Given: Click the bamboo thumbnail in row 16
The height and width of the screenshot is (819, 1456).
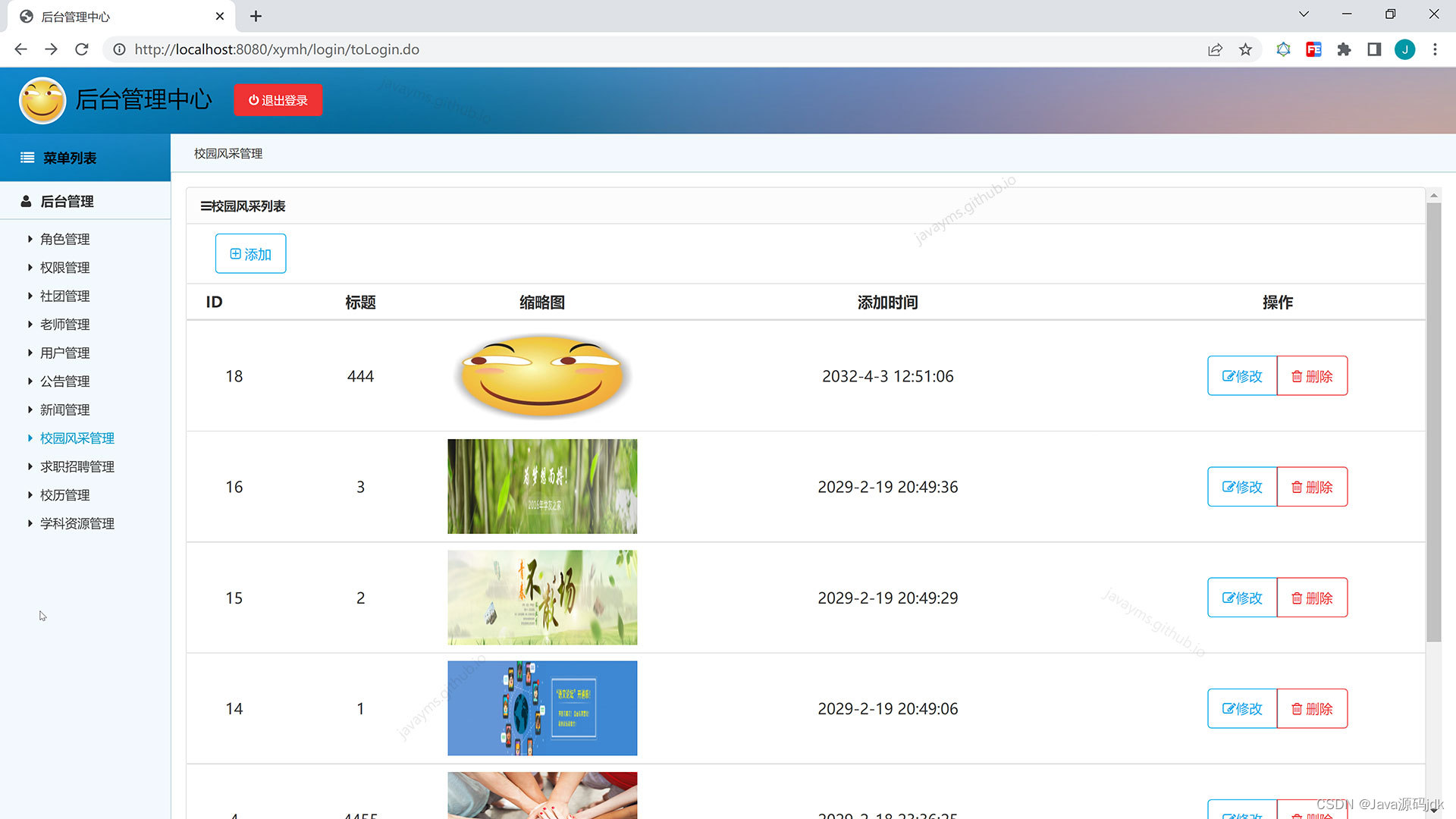Looking at the screenshot, I should [x=542, y=487].
